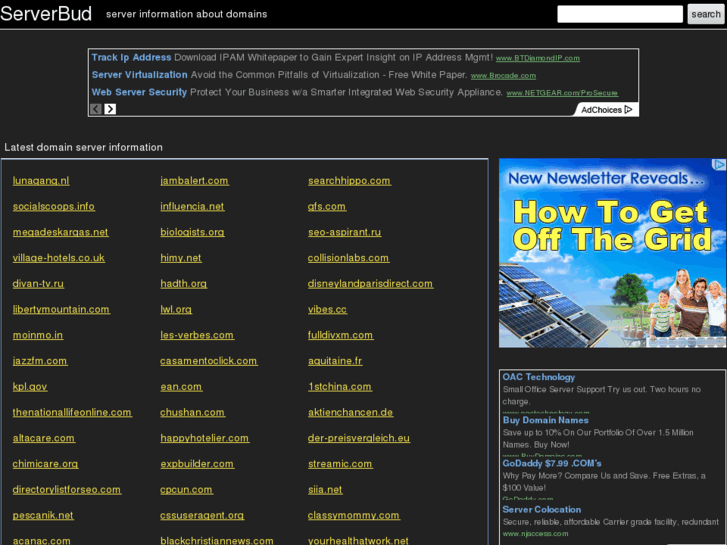Open the Track Ip Address ad link
The image size is (727, 545).
[x=131, y=58]
